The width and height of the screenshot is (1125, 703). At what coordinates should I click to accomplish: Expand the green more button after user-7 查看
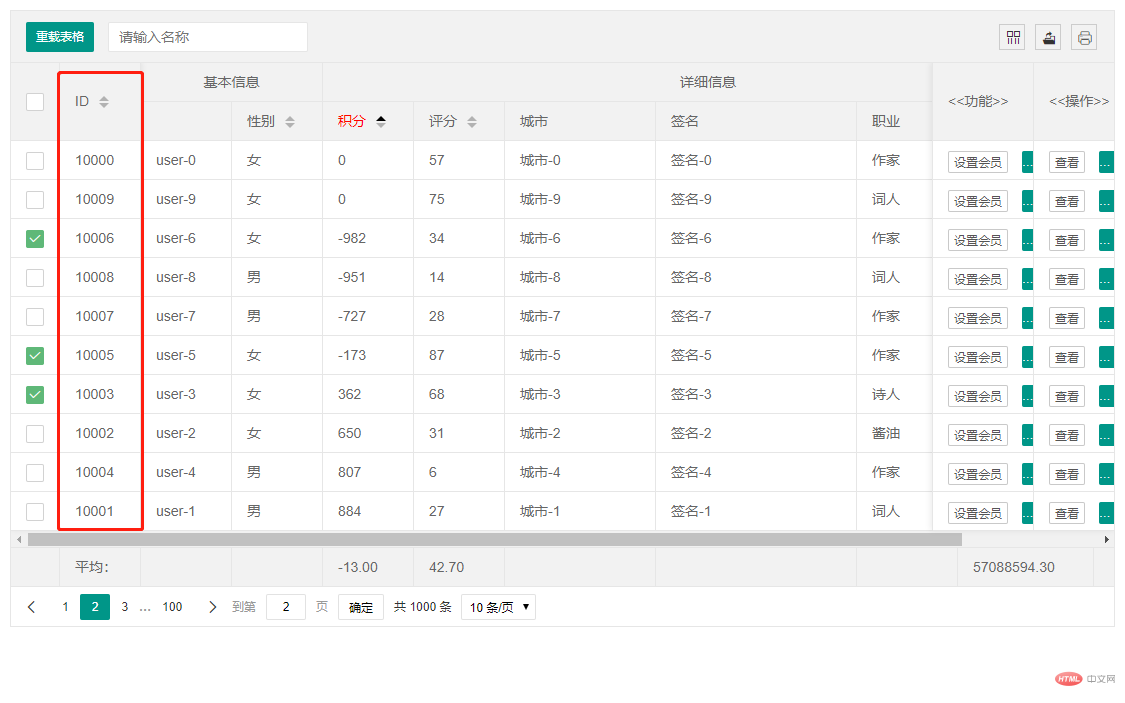[x=1106, y=319]
